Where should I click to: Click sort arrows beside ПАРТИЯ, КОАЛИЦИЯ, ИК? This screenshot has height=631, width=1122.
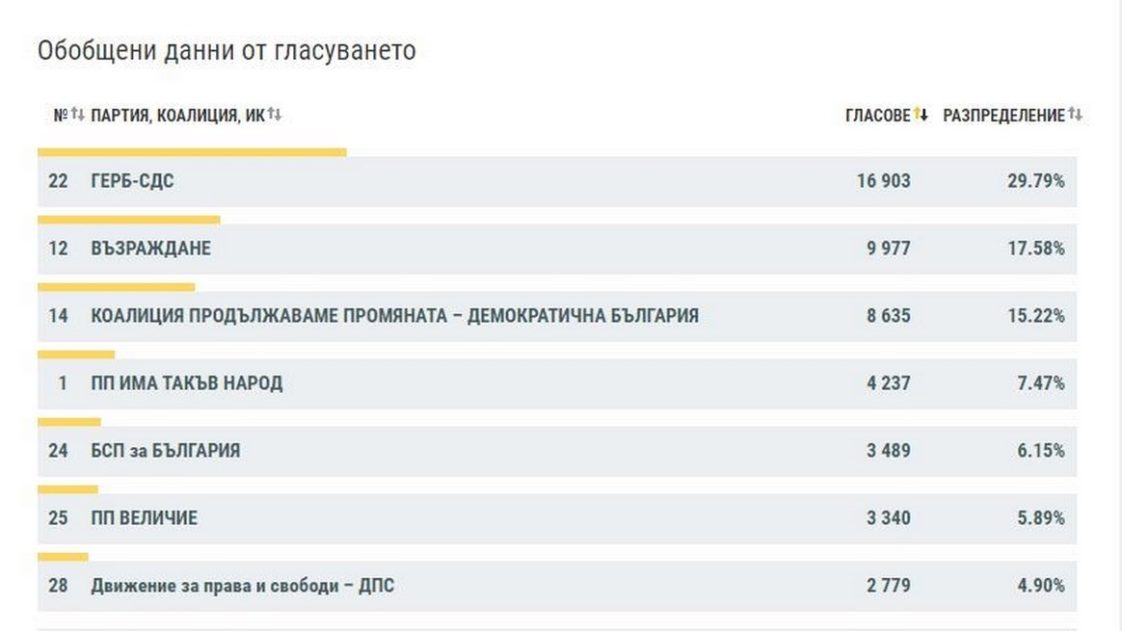point(275,115)
